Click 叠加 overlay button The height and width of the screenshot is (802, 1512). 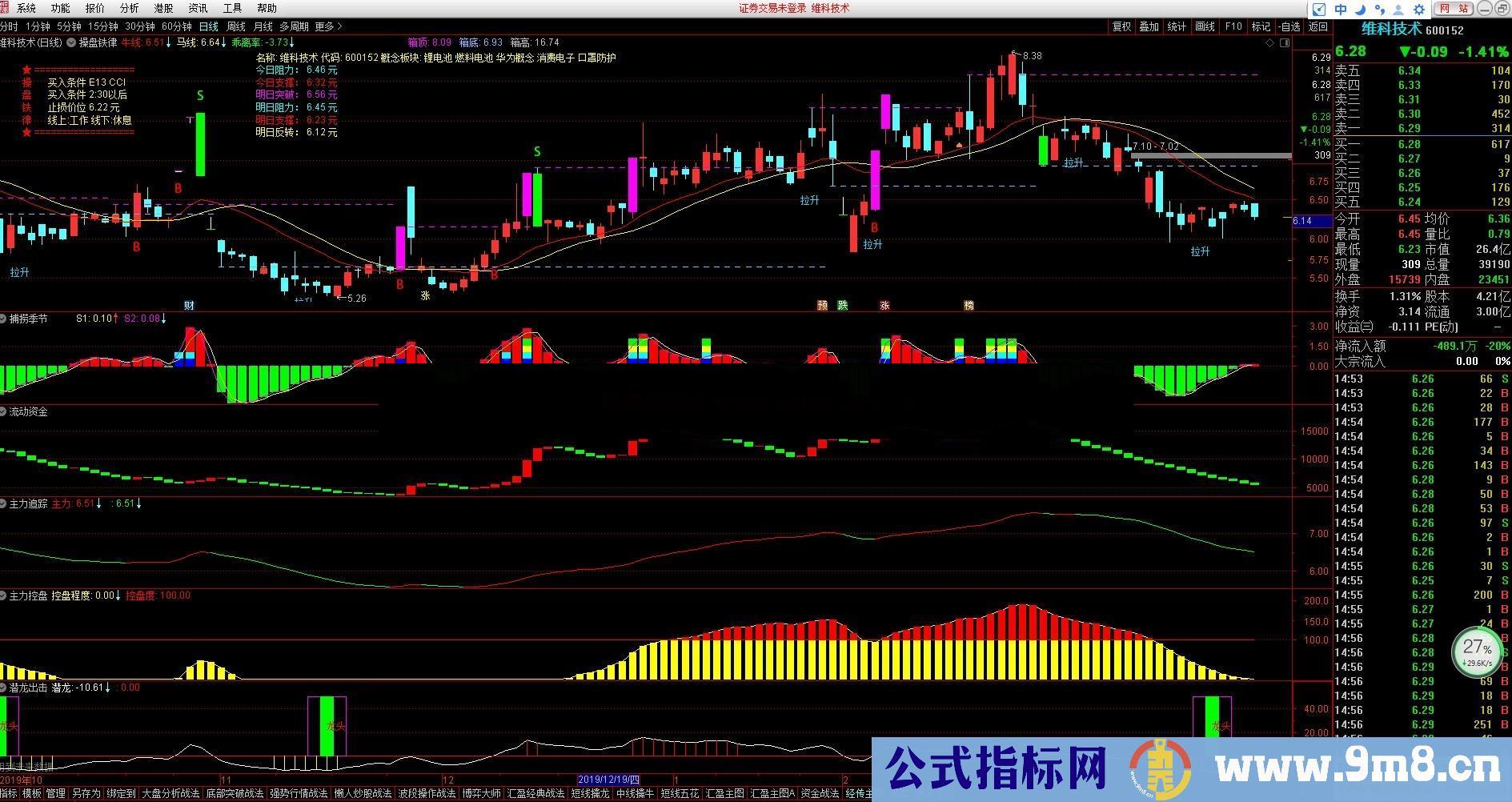pyautogui.click(x=1149, y=26)
